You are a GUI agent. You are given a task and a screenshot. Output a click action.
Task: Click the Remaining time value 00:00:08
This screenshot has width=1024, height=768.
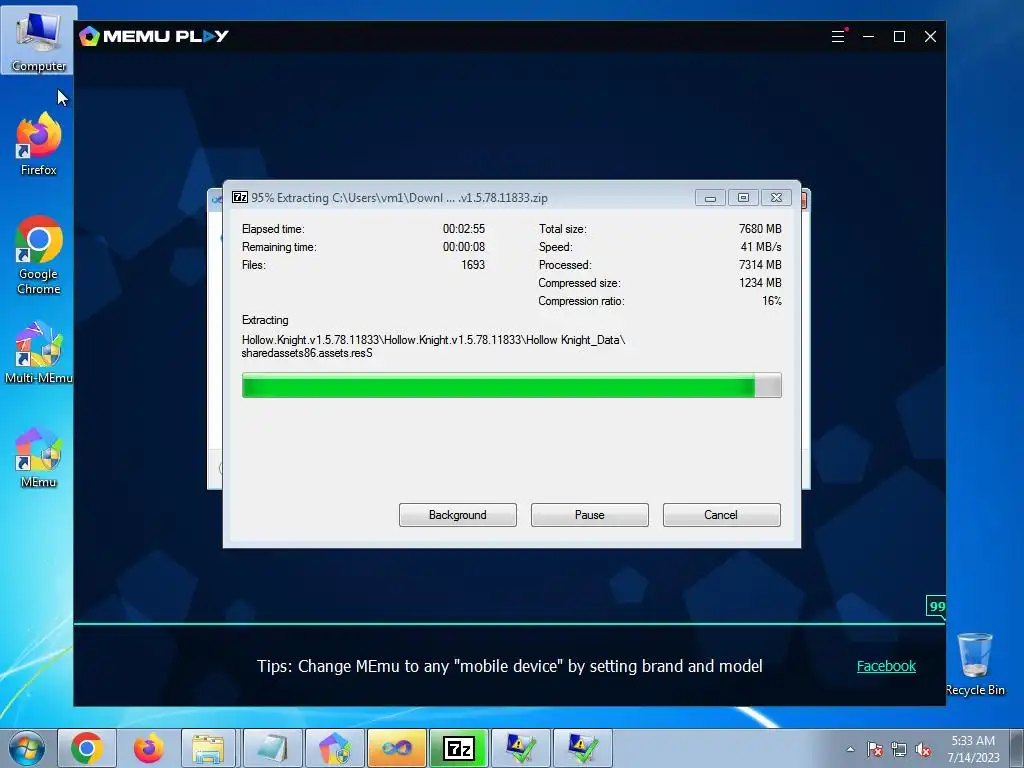point(464,247)
